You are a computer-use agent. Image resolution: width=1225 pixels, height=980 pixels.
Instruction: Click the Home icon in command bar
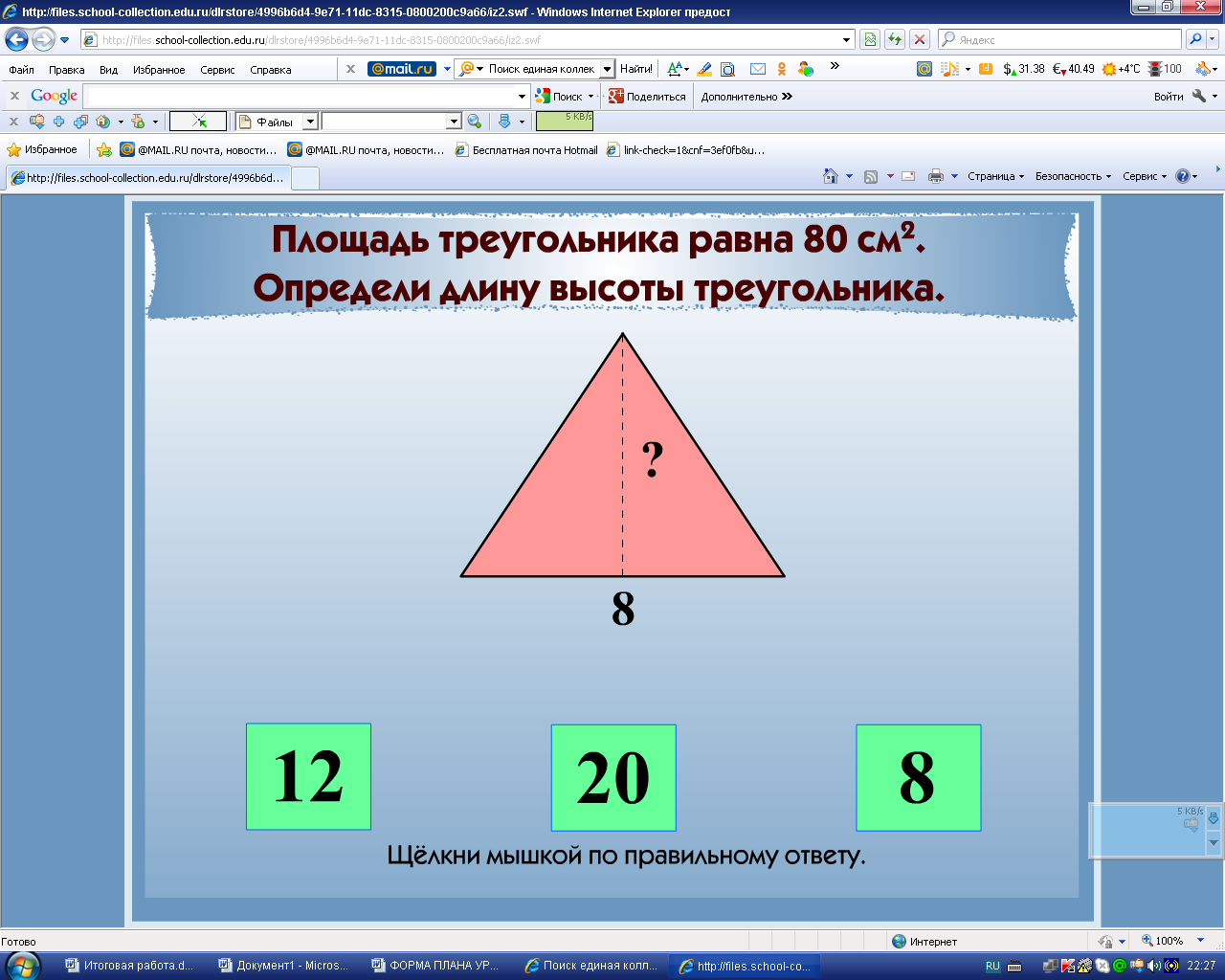coord(831,176)
